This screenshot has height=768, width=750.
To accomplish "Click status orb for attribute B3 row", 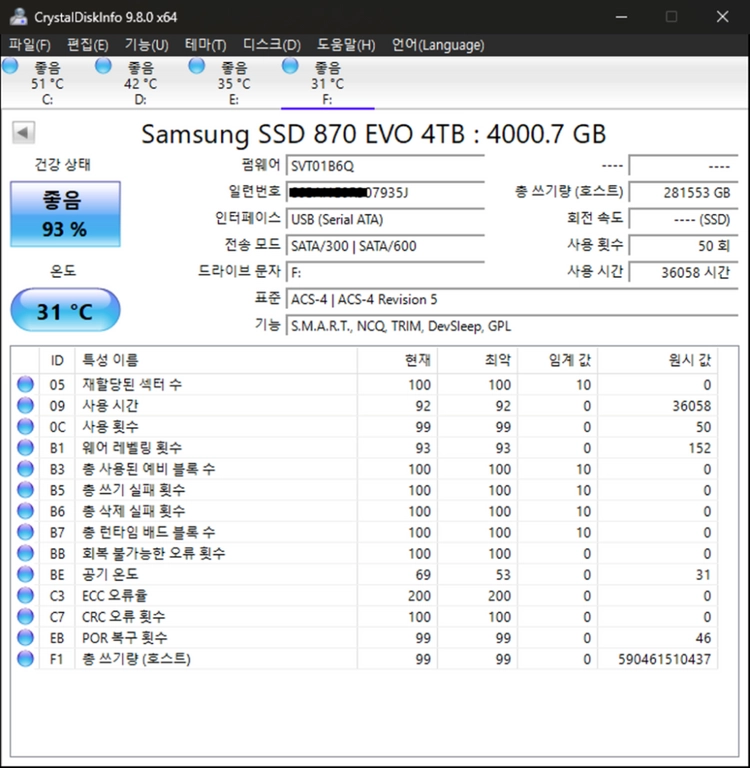I will pyautogui.click(x=25, y=469).
